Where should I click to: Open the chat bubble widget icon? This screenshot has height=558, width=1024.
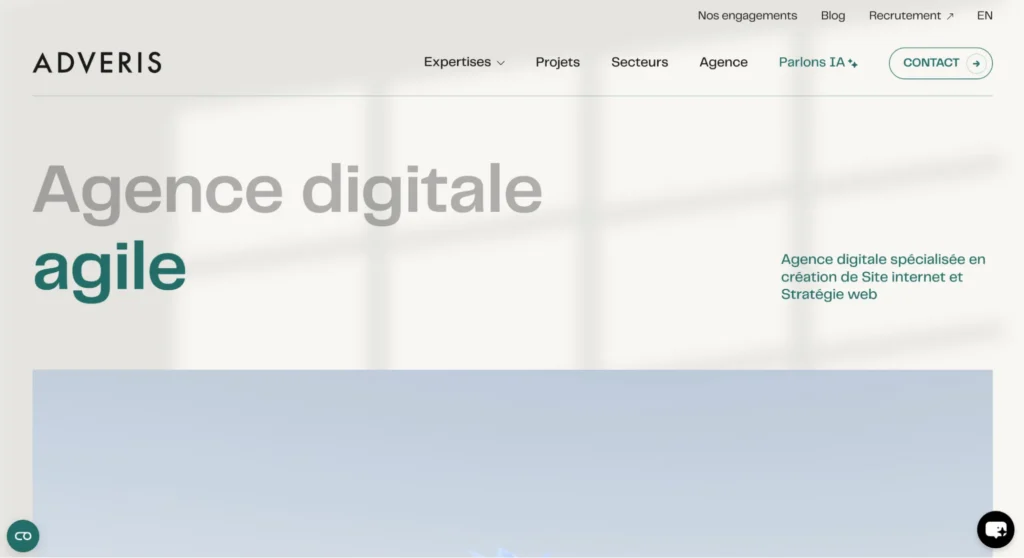(995, 529)
